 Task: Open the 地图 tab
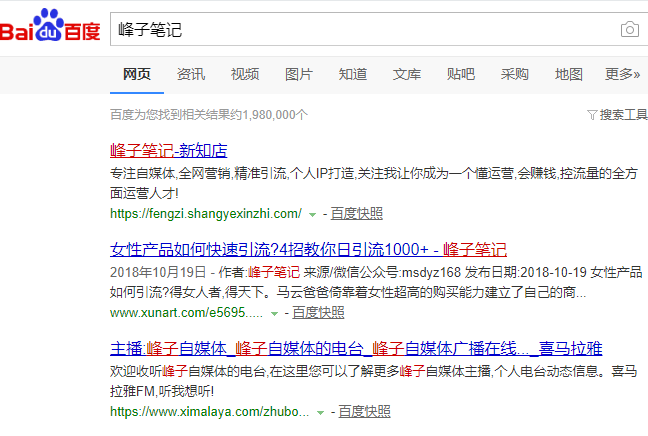(569, 74)
